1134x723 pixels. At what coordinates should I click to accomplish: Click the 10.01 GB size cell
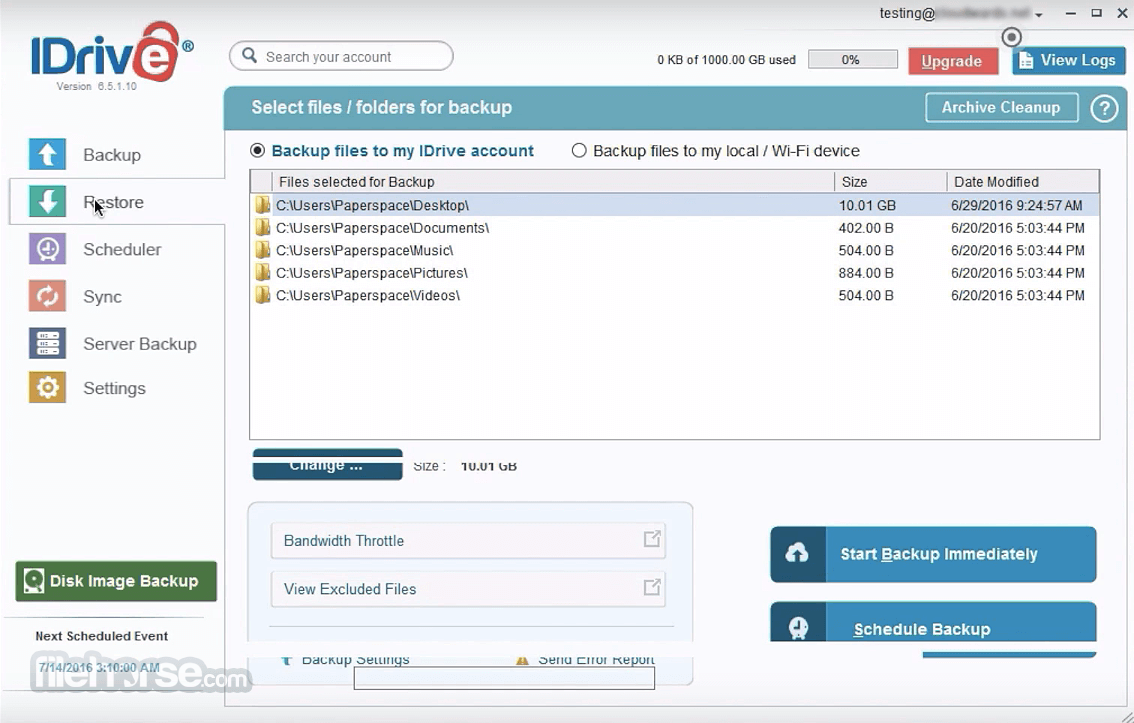(x=867, y=205)
